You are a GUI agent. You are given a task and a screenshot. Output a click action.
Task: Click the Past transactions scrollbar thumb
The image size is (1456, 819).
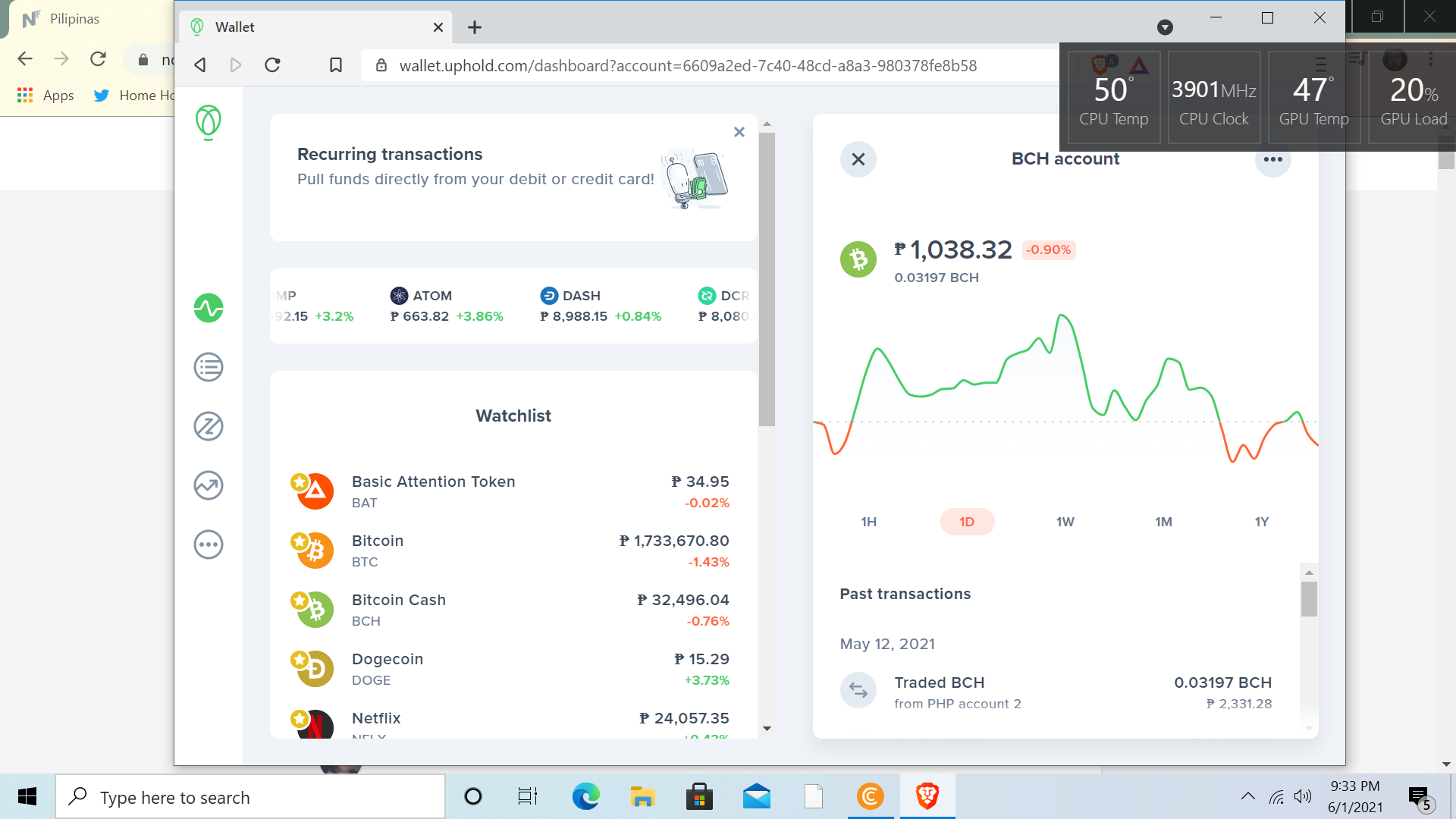[1309, 599]
